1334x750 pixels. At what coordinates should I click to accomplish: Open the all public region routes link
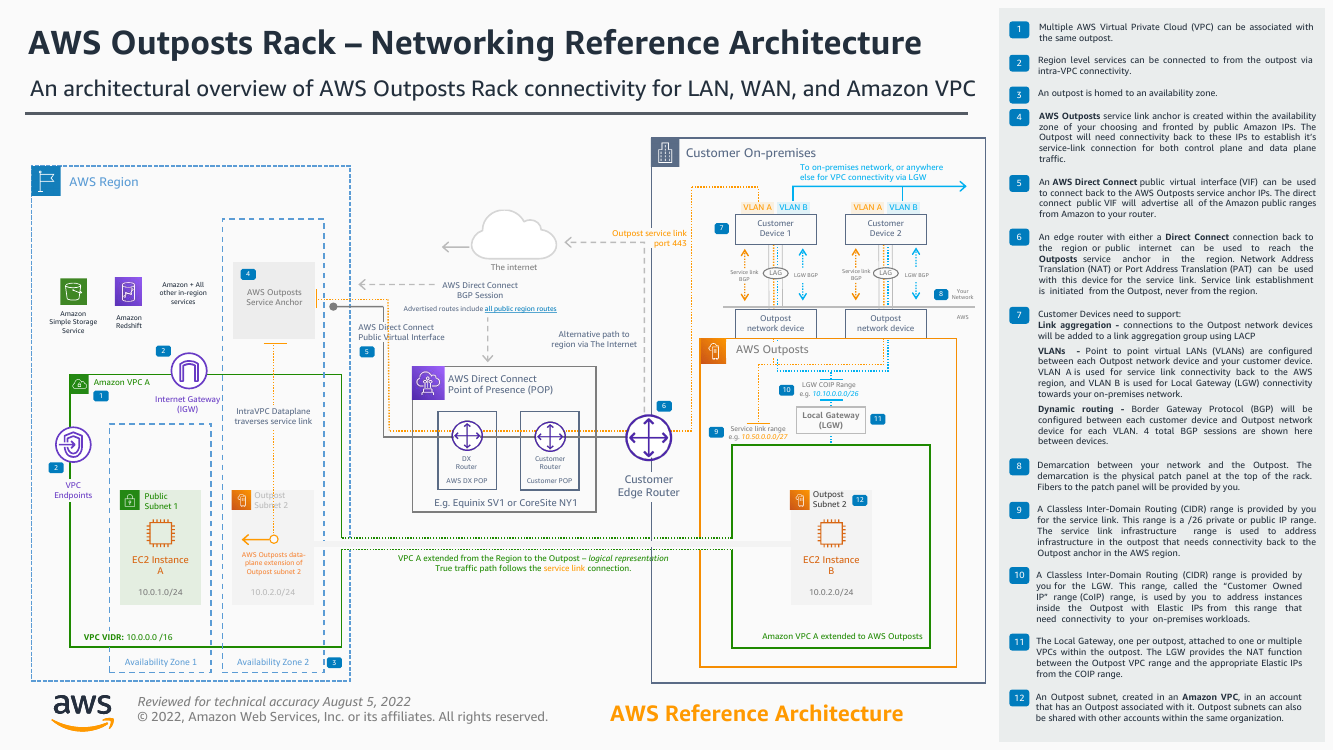point(521,309)
